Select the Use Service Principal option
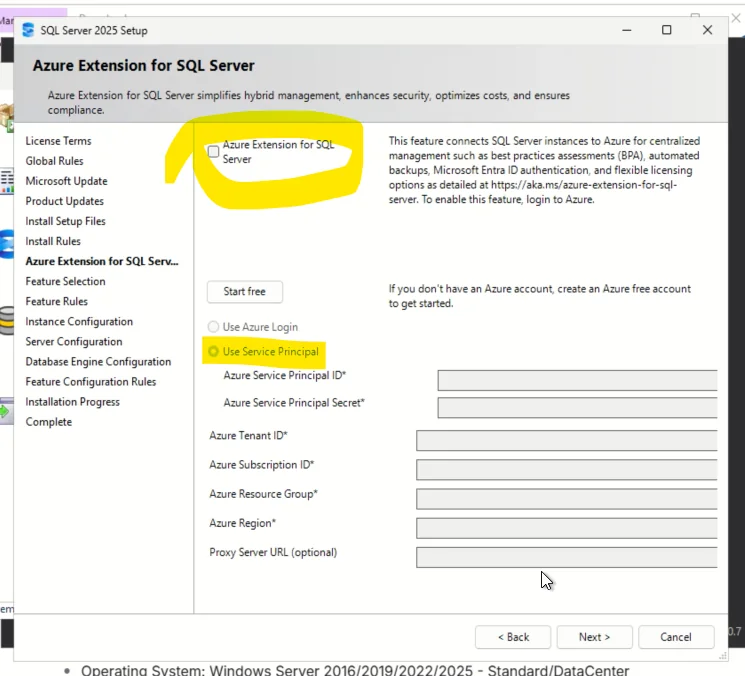This screenshot has height=676, width=745. pos(213,352)
